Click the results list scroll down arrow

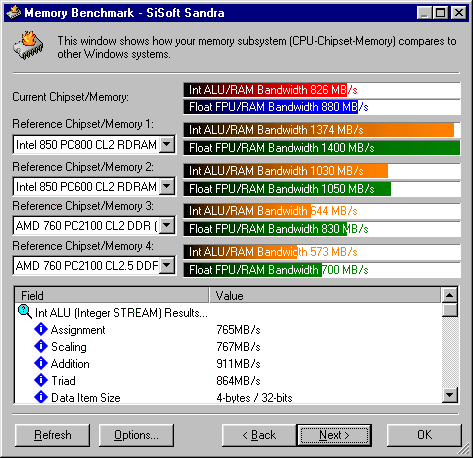click(x=450, y=395)
